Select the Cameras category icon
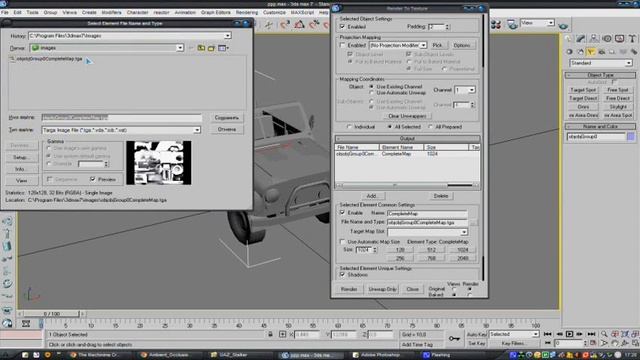Image resolution: width=640 pixels, height=360 pixels. tap(602, 52)
